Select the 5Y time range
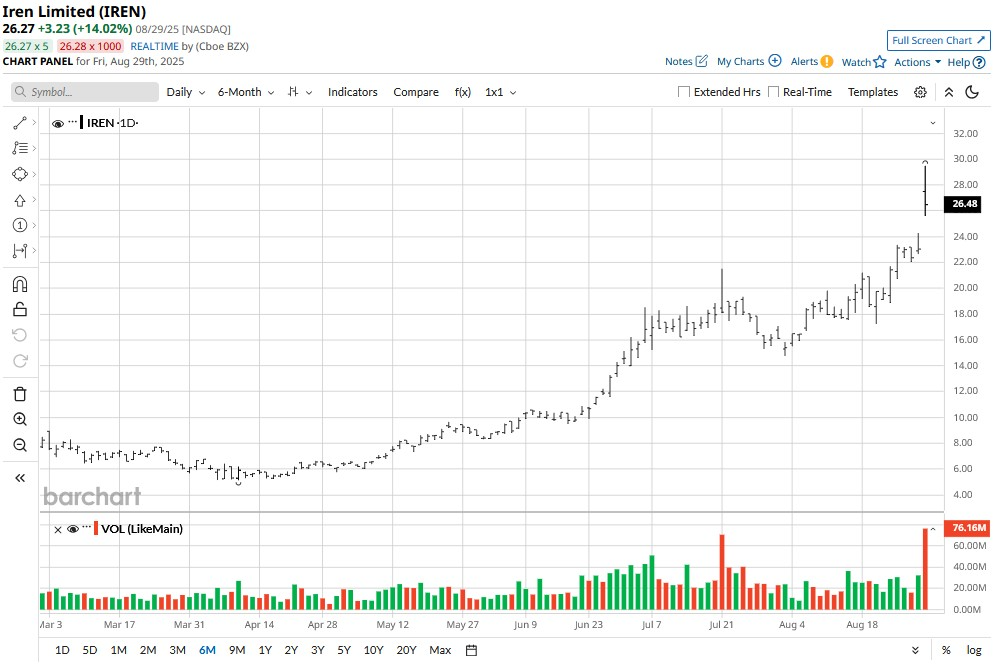Viewport: 993px width, 666px height. pyautogui.click(x=344, y=650)
